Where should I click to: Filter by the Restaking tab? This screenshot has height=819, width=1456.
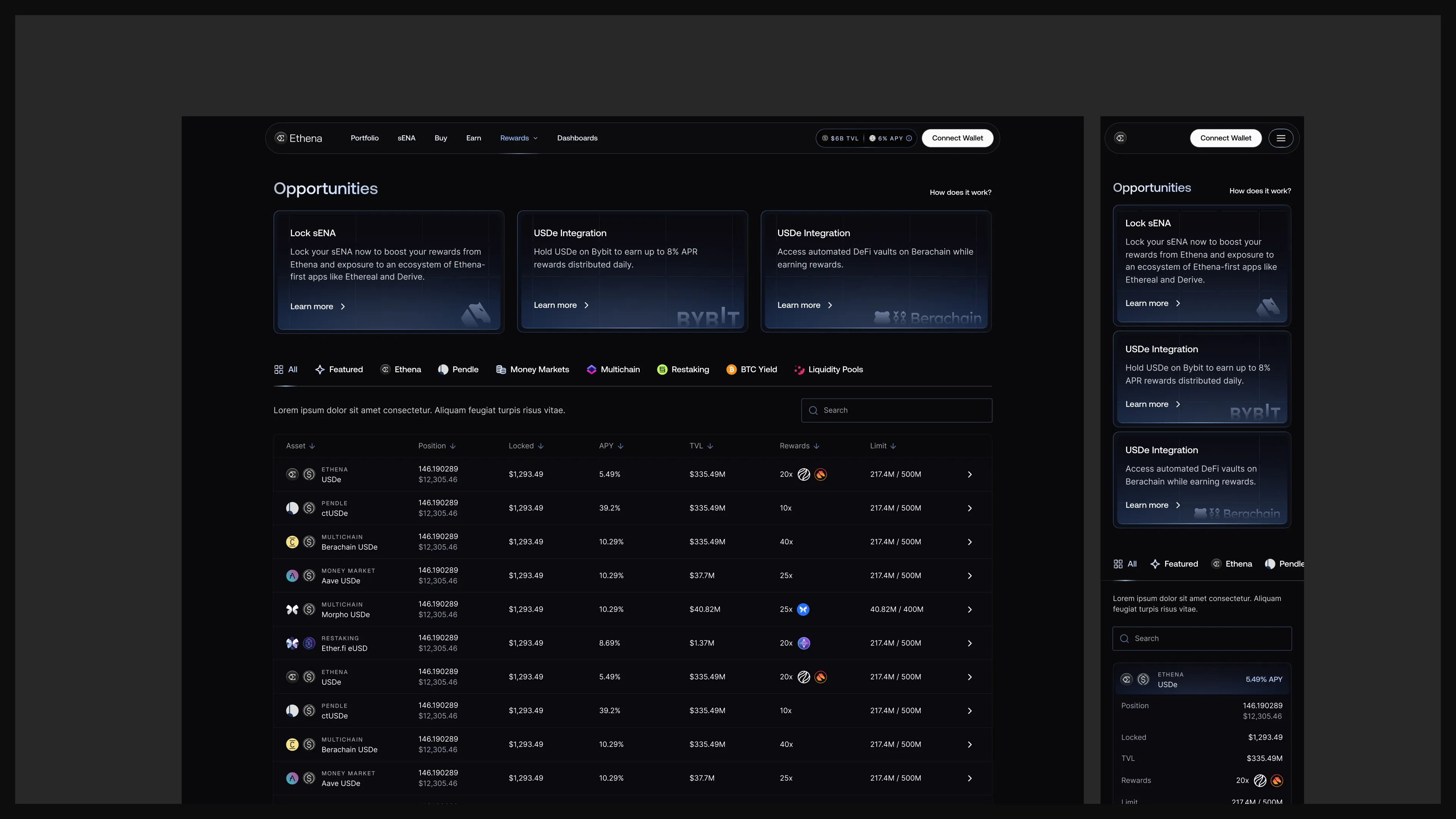[x=683, y=370]
